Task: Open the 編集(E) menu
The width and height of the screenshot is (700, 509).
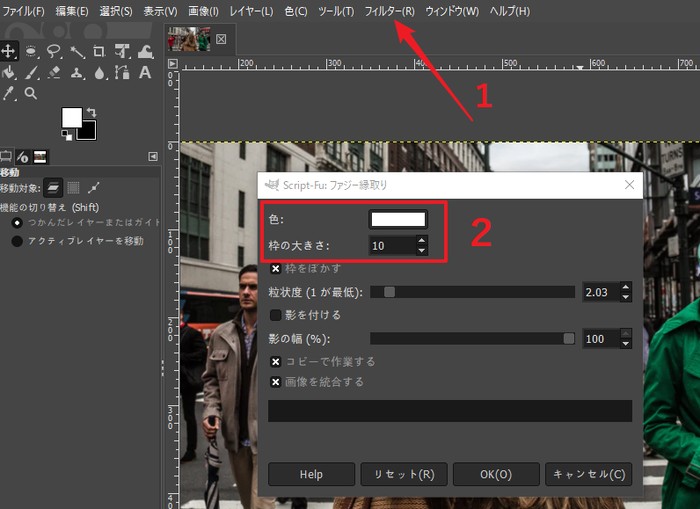Action: (x=71, y=11)
